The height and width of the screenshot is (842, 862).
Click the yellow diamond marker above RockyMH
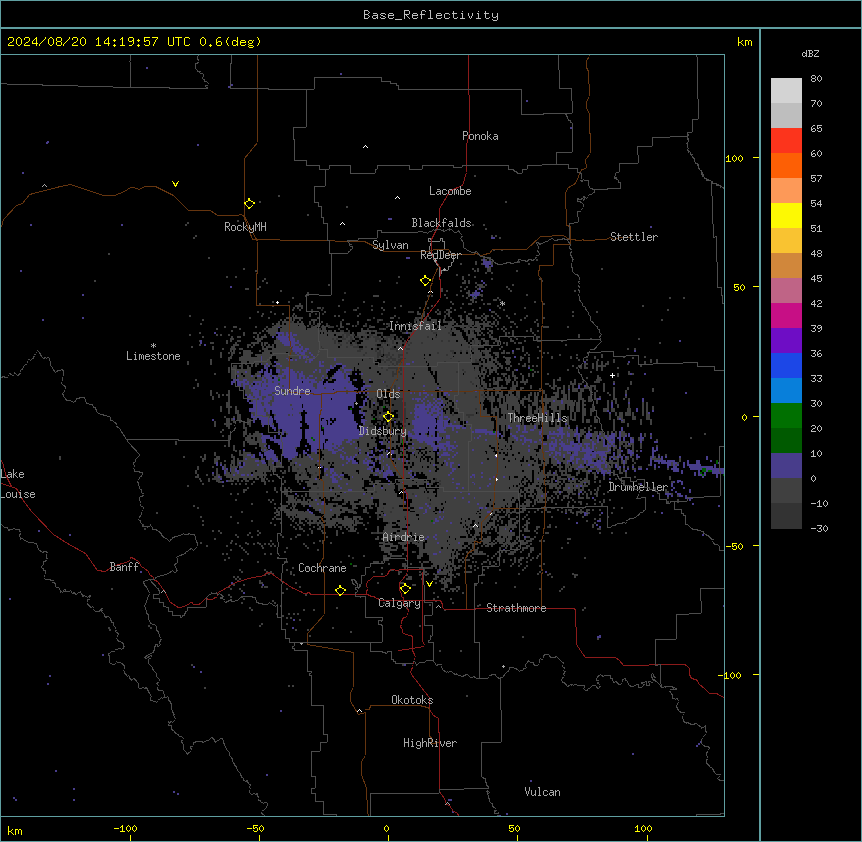click(x=249, y=204)
